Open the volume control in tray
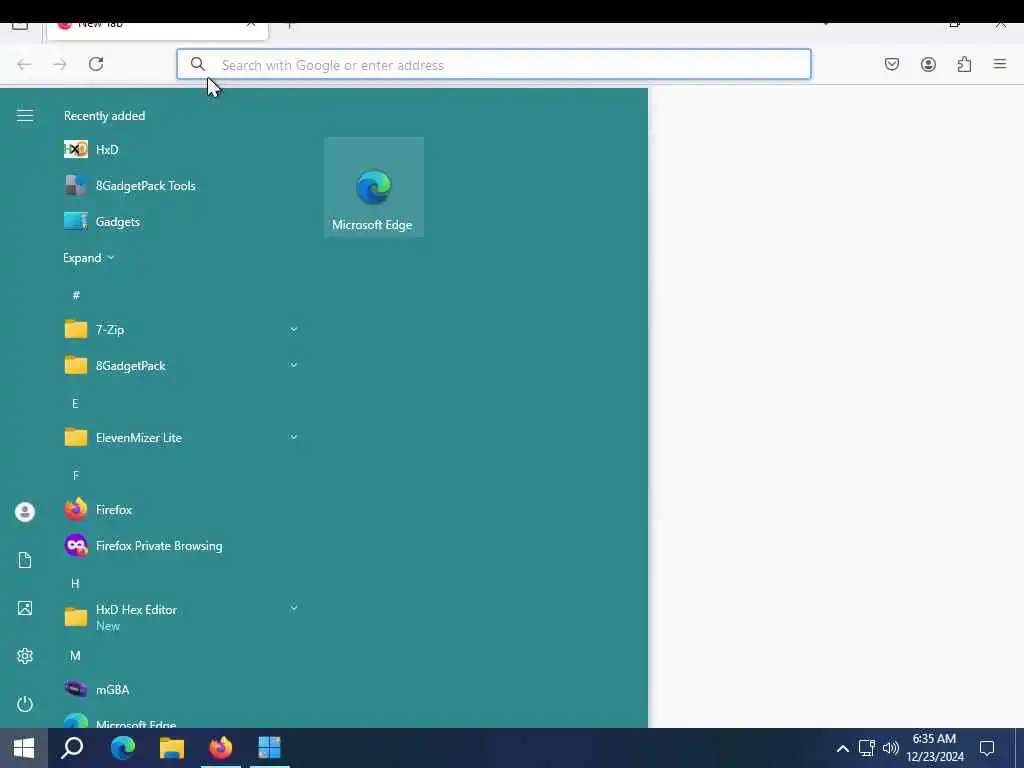 pyautogui.click(x=890, y=748)
